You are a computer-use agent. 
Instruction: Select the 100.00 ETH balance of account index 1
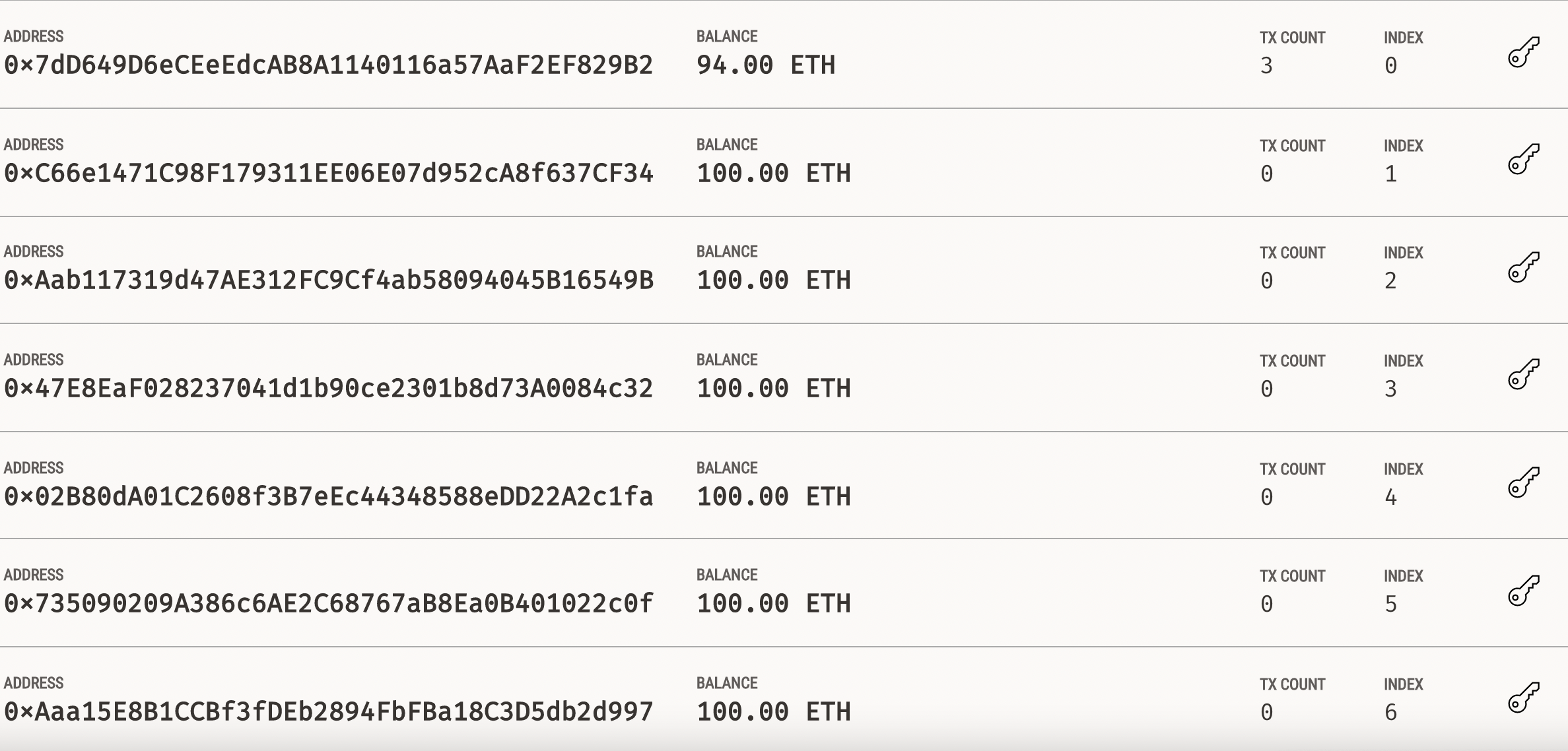point(772,173)
